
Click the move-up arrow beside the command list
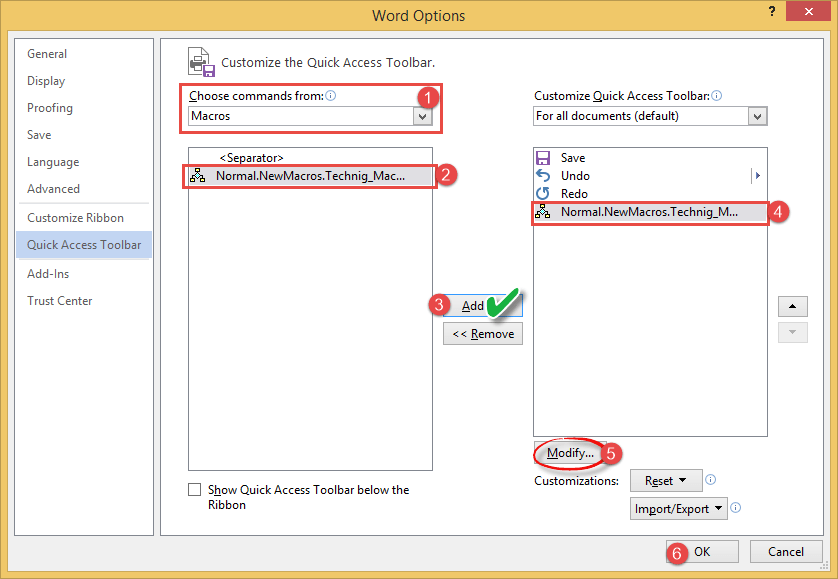coord(792,306)
